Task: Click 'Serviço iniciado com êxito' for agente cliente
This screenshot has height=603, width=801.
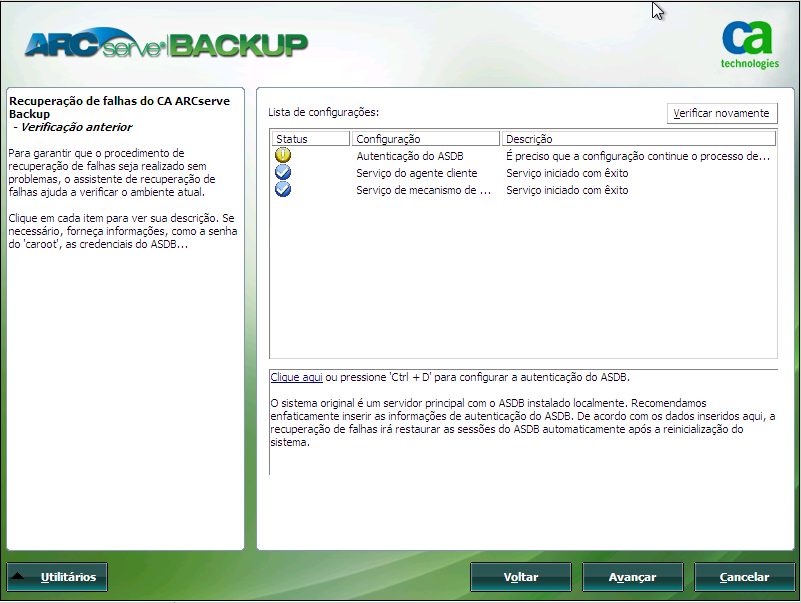Action: (567, 173)
